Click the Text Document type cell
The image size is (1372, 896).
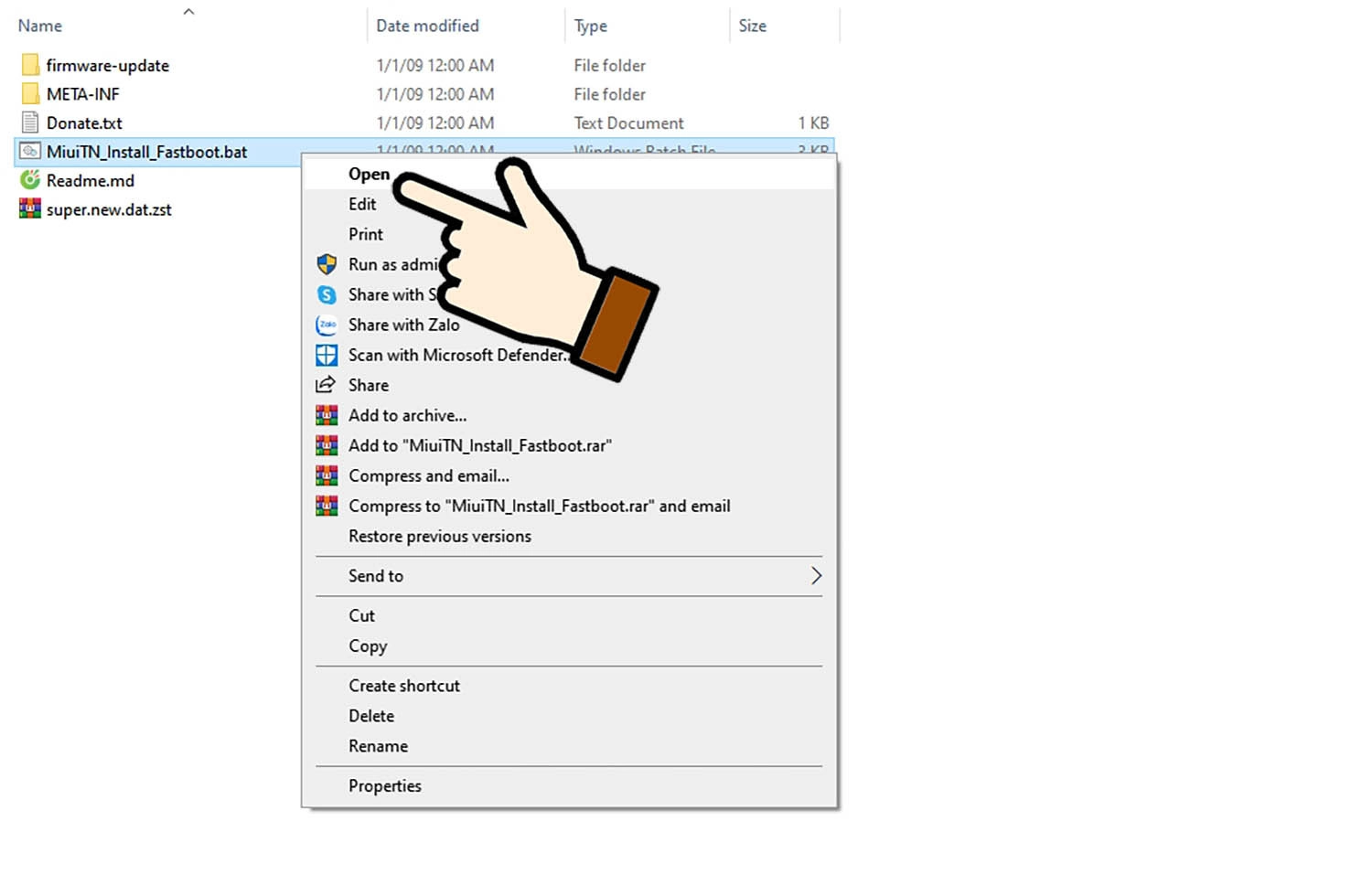(x=628, y=123)
